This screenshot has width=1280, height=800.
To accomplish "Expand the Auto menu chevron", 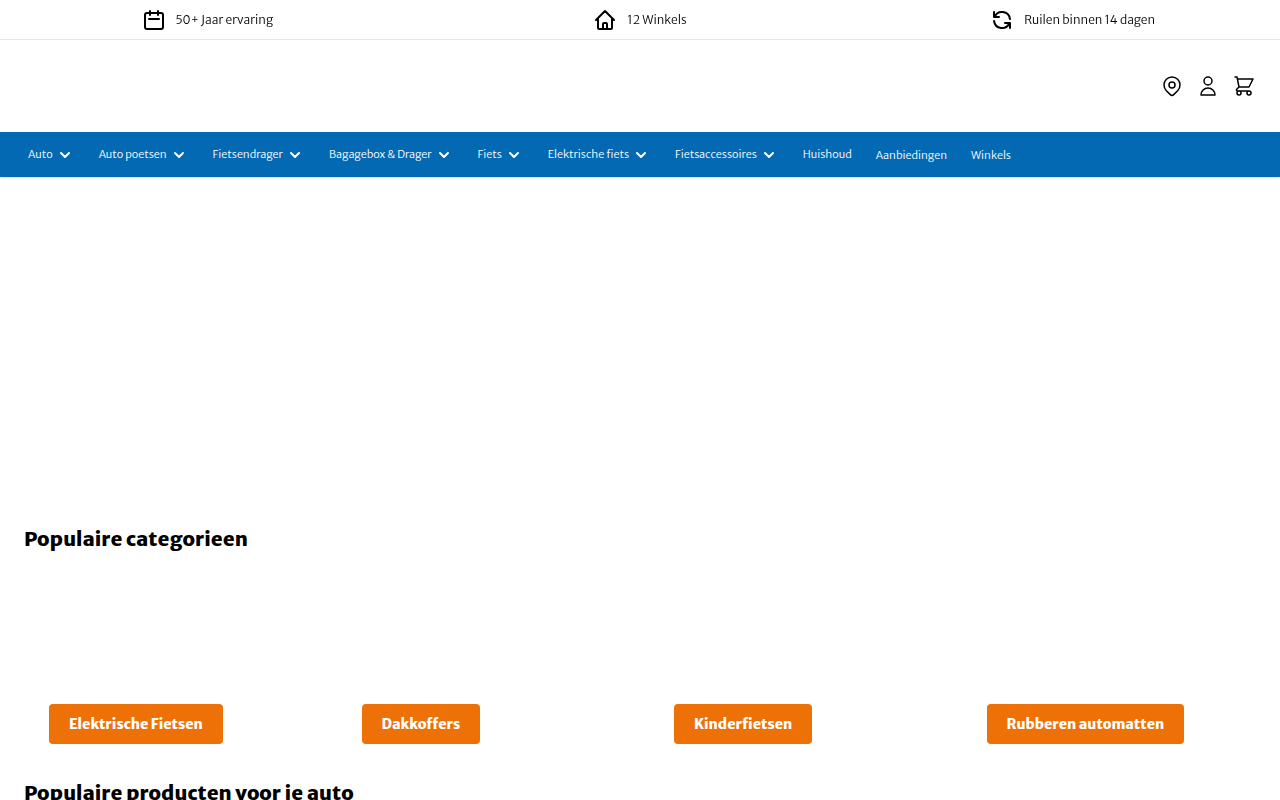I will tap(65, 155).
